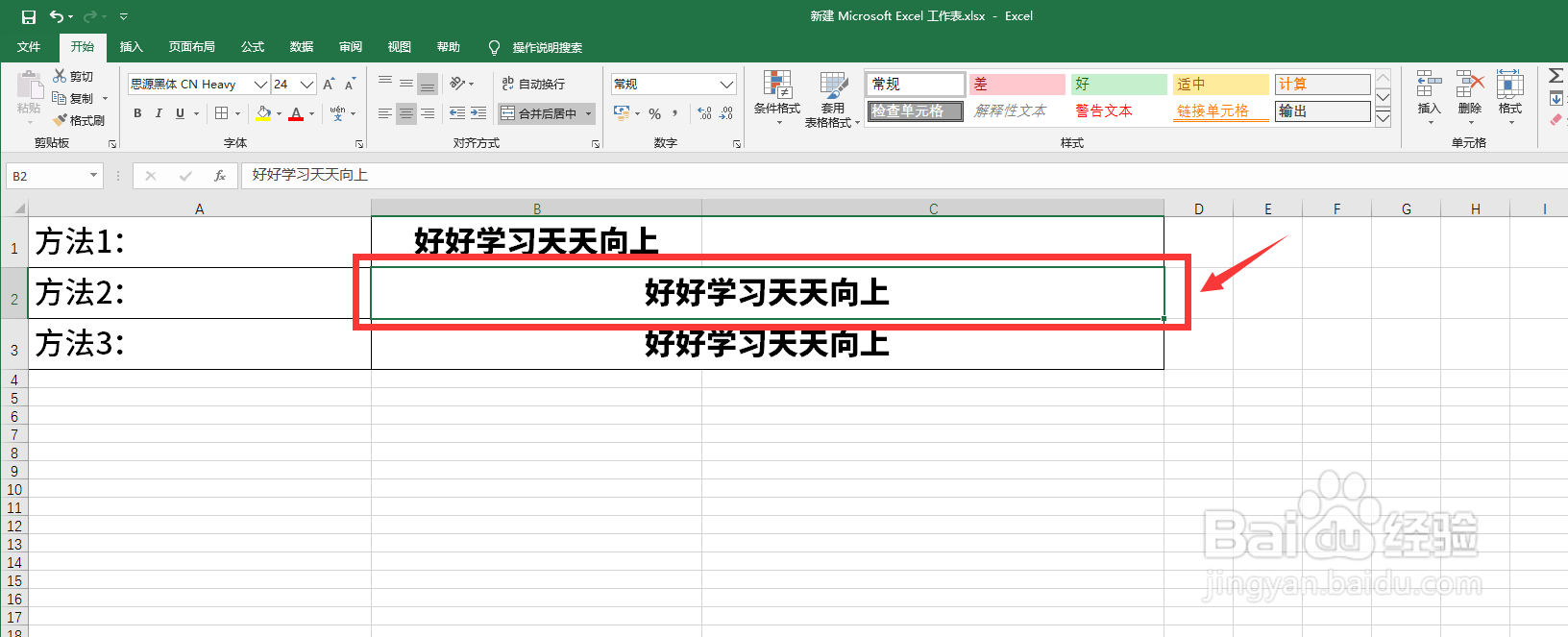
Task: Toggle Bold formatting
Action: [x=137, y=113]
